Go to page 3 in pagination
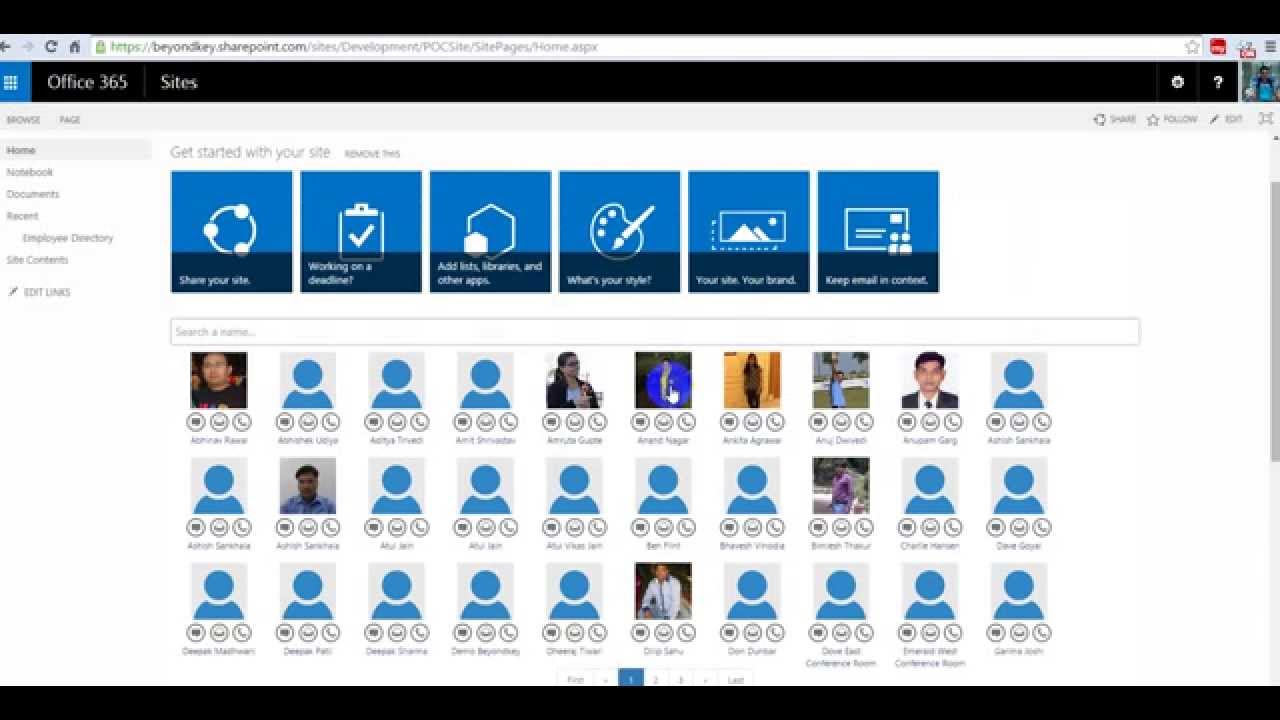Viewport: 1280px width, 720px height. 681,679
